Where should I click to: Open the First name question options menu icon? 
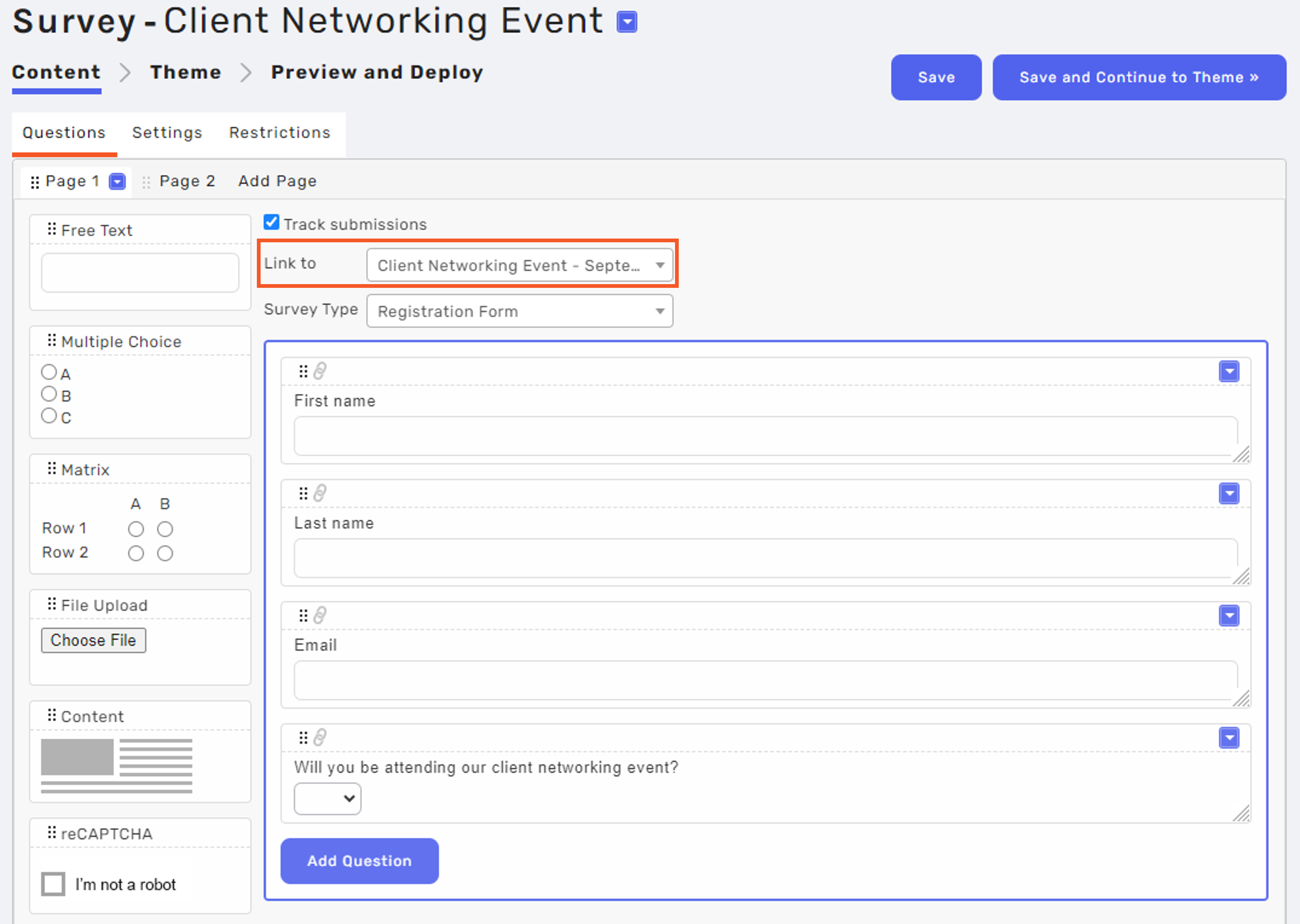click(x=1229, y=371)
